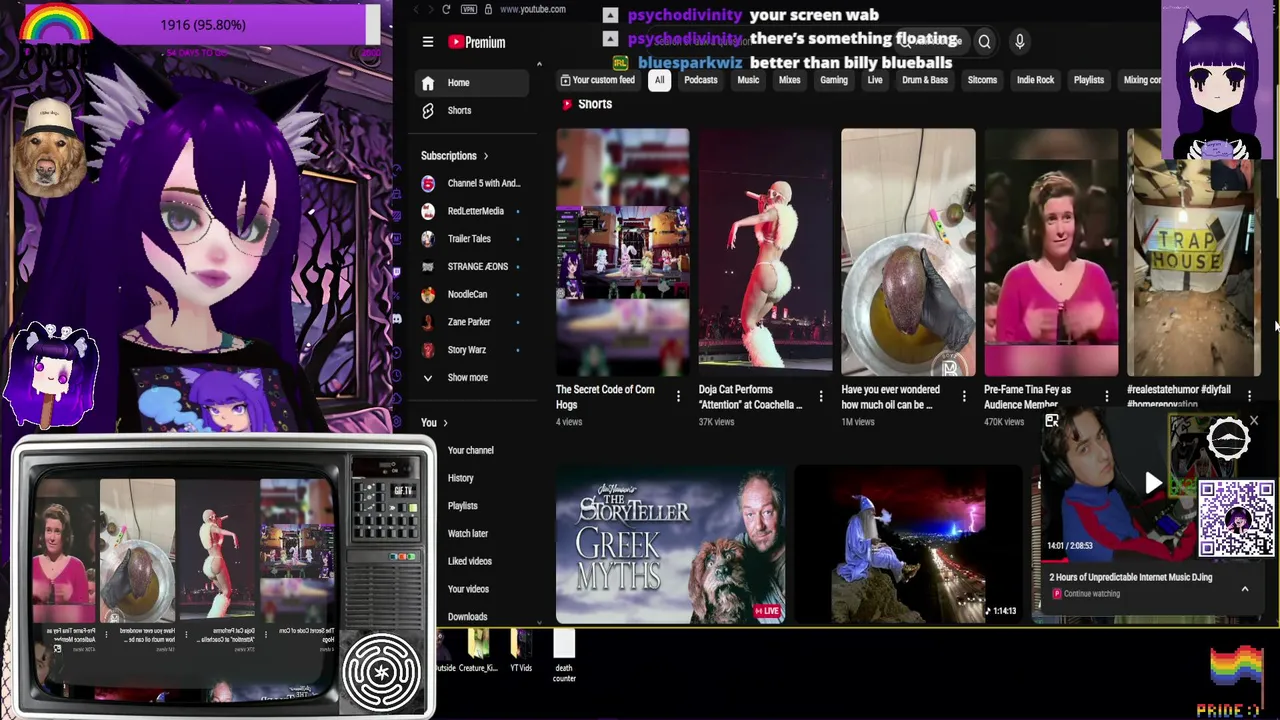This screenshot has width=1280, height=720.
Task: Open options for The Secret Code of Corn Hogs
Action: click(x=678, y=397)
